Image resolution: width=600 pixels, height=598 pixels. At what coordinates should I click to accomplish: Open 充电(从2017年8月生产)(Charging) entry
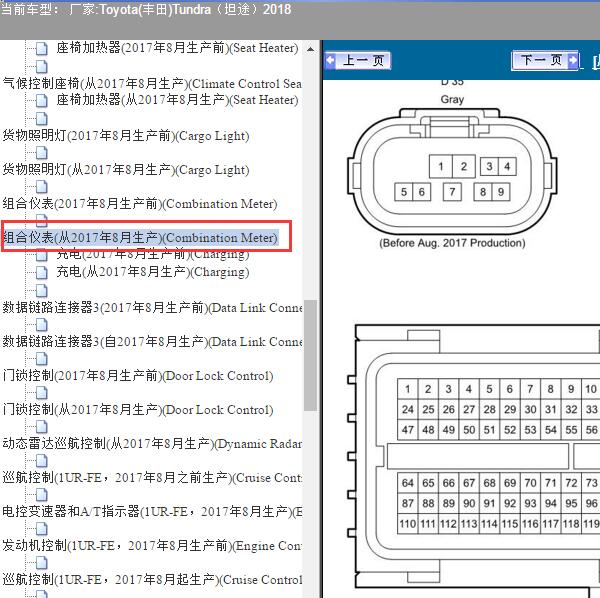153,272
